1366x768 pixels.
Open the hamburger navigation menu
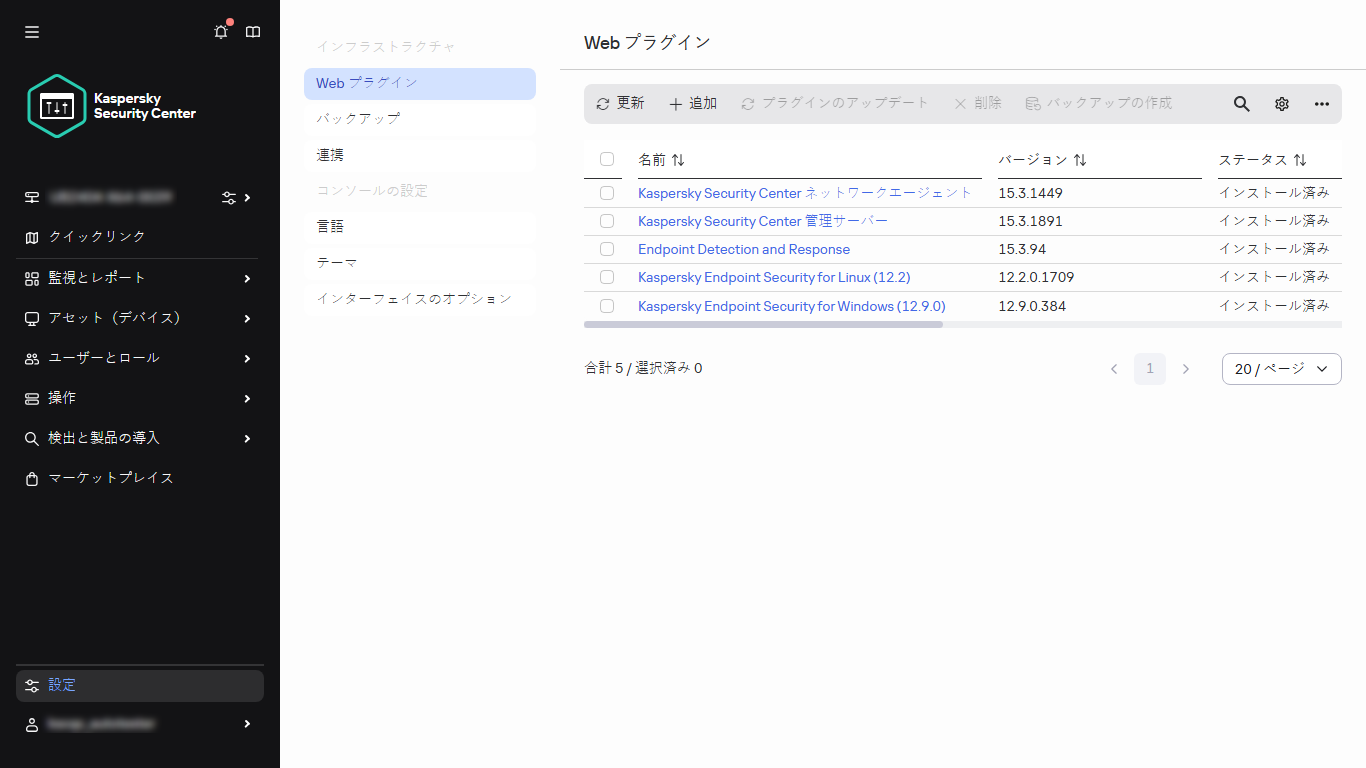coord(31,31)
